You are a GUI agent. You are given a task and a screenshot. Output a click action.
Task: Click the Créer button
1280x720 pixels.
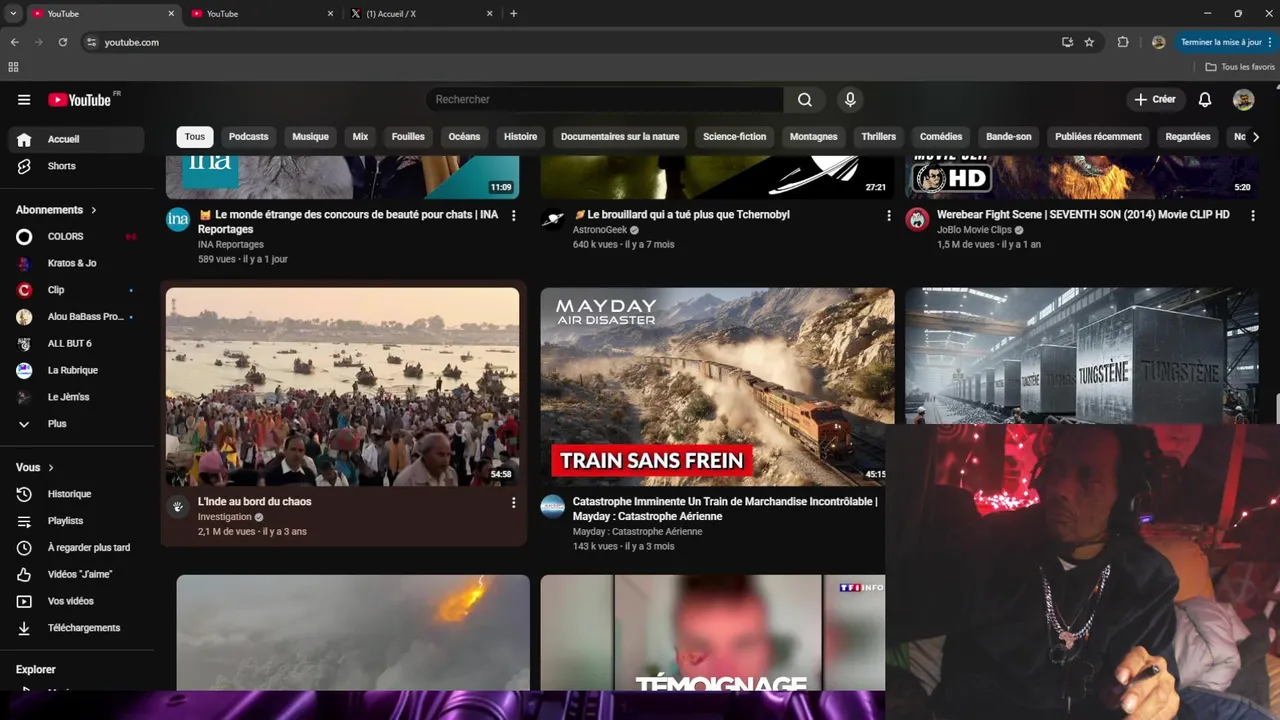tap(1155, 100)
